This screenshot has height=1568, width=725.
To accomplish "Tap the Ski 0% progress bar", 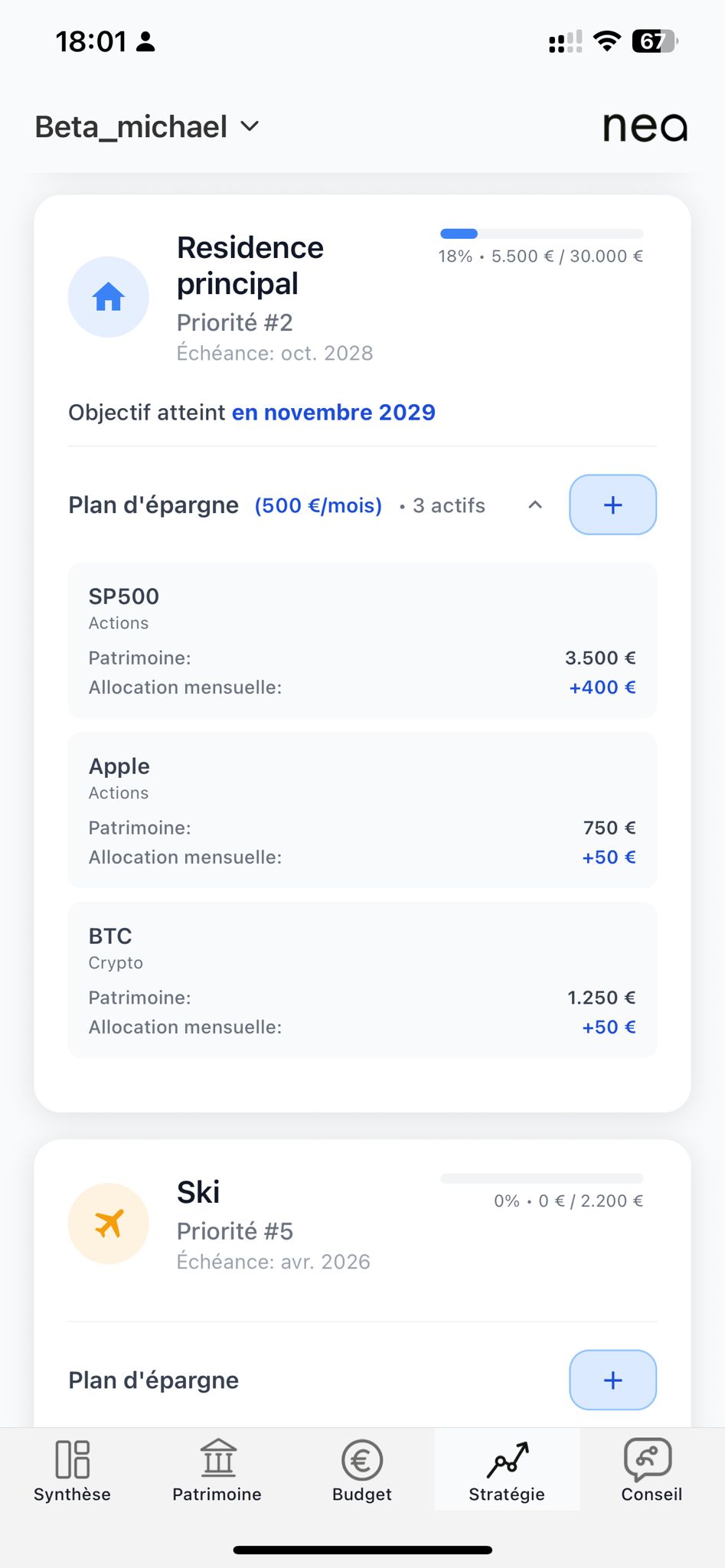I will pyautogui.click(x=541, y=1178).
